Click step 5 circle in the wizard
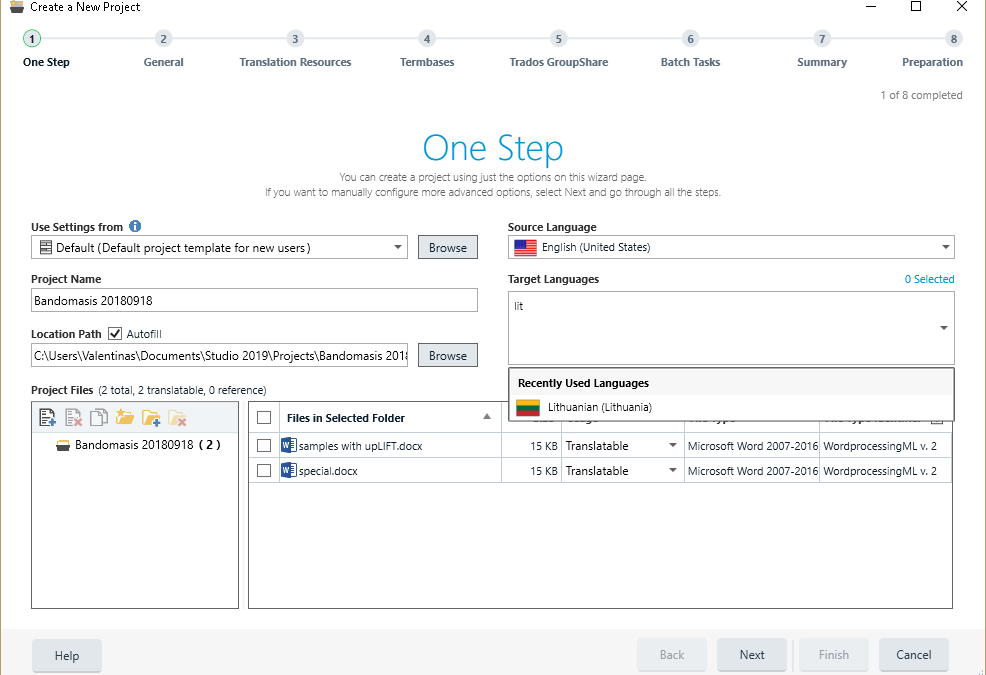The width and height of the screenshot is (986, 675). click(558, 39)
